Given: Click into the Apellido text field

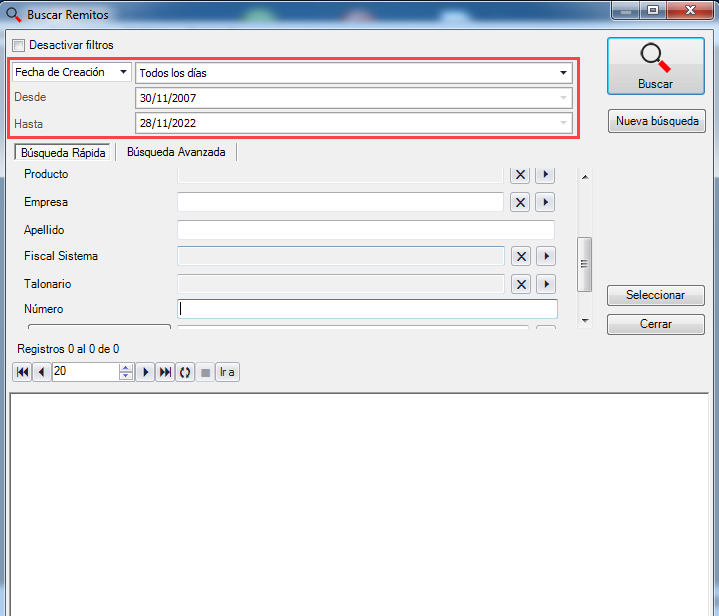Looking at the screenshot, I should click(x=366, y=230).
